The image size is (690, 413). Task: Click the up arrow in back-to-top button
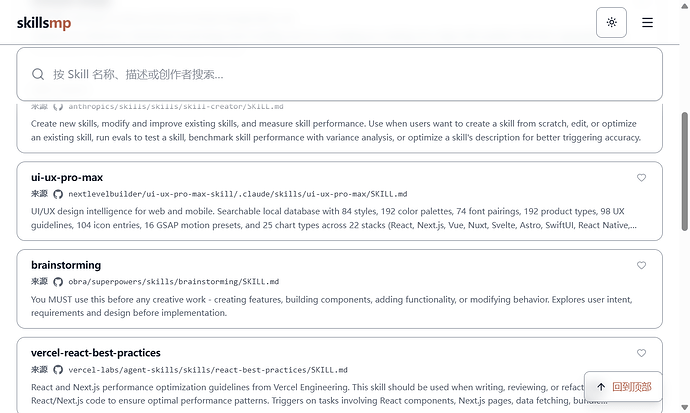click(x=601, y=387)
